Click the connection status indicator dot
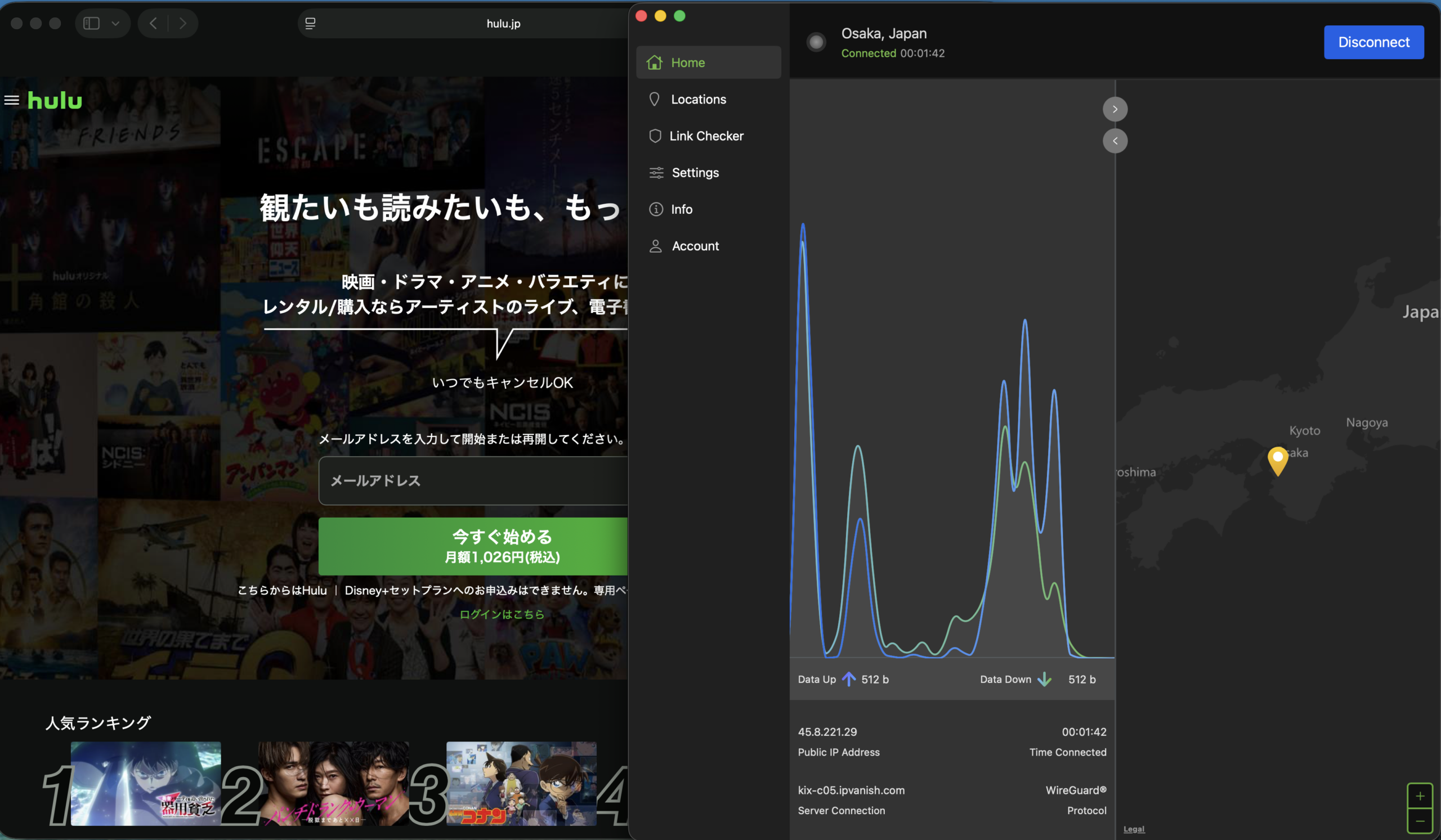 tap(816, 42)
